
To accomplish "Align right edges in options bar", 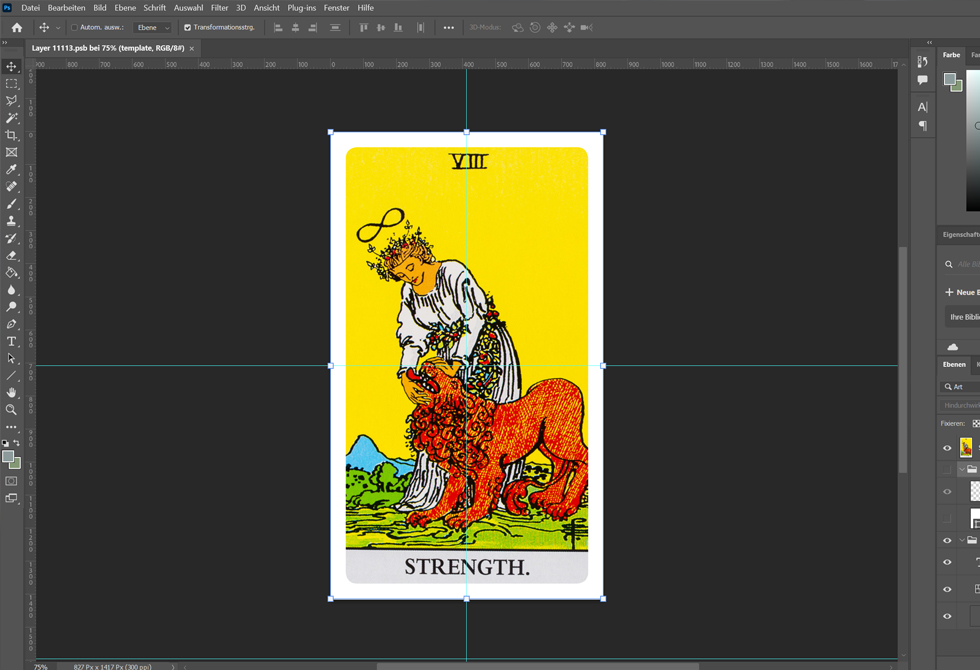I will pyautogui.click(x=313, y=28).
